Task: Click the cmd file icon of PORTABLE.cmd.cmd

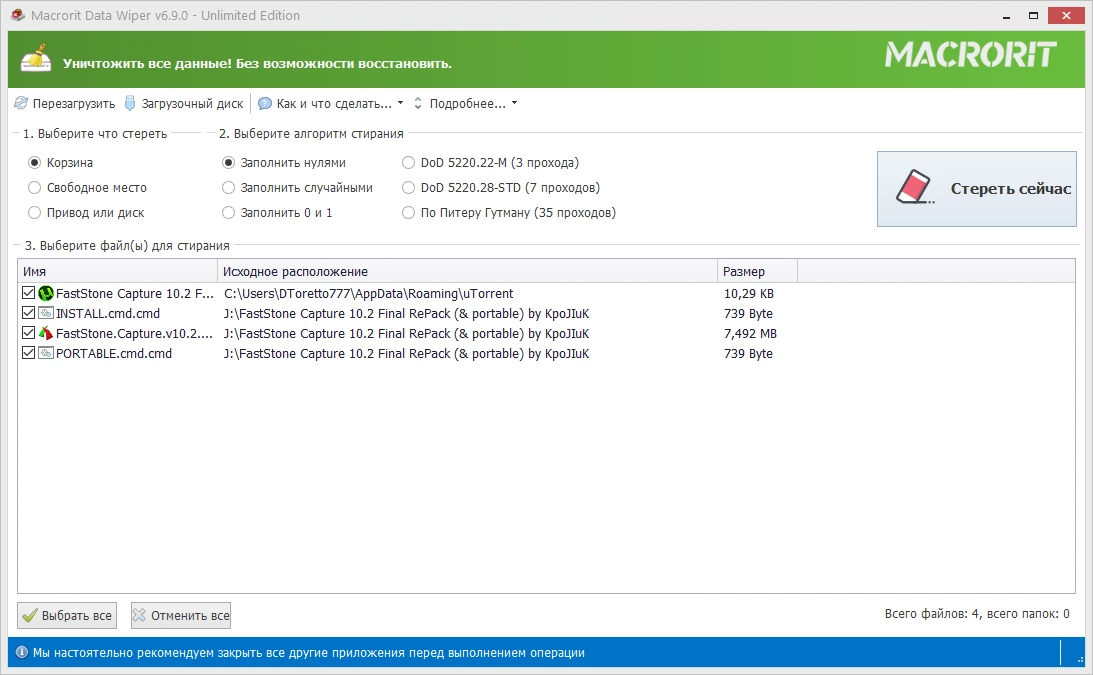Action: pyautogui.click(x=46, y=353)
